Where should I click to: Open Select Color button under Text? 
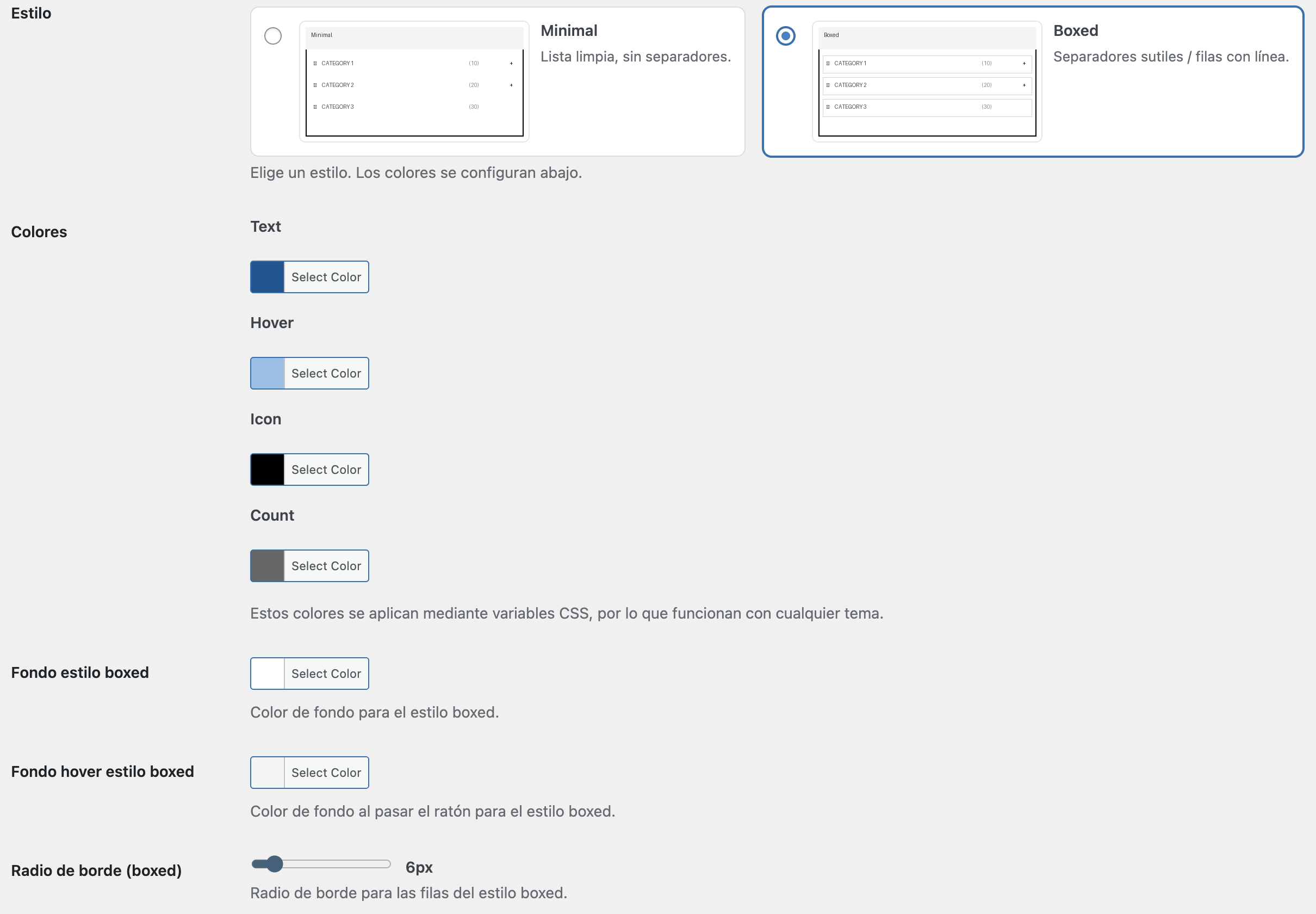click(326, 277)
